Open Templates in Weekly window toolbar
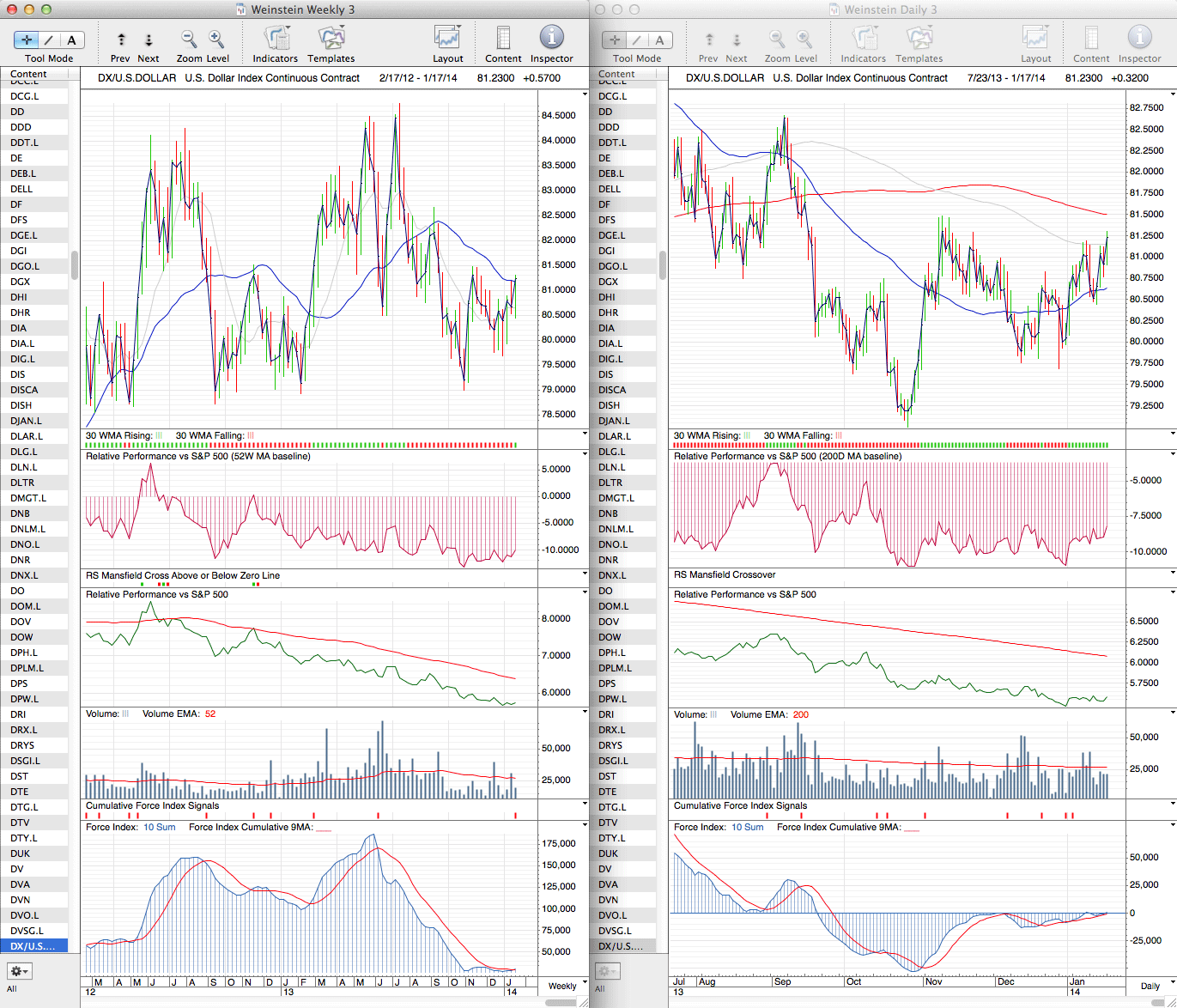 (x=331, y=39)
